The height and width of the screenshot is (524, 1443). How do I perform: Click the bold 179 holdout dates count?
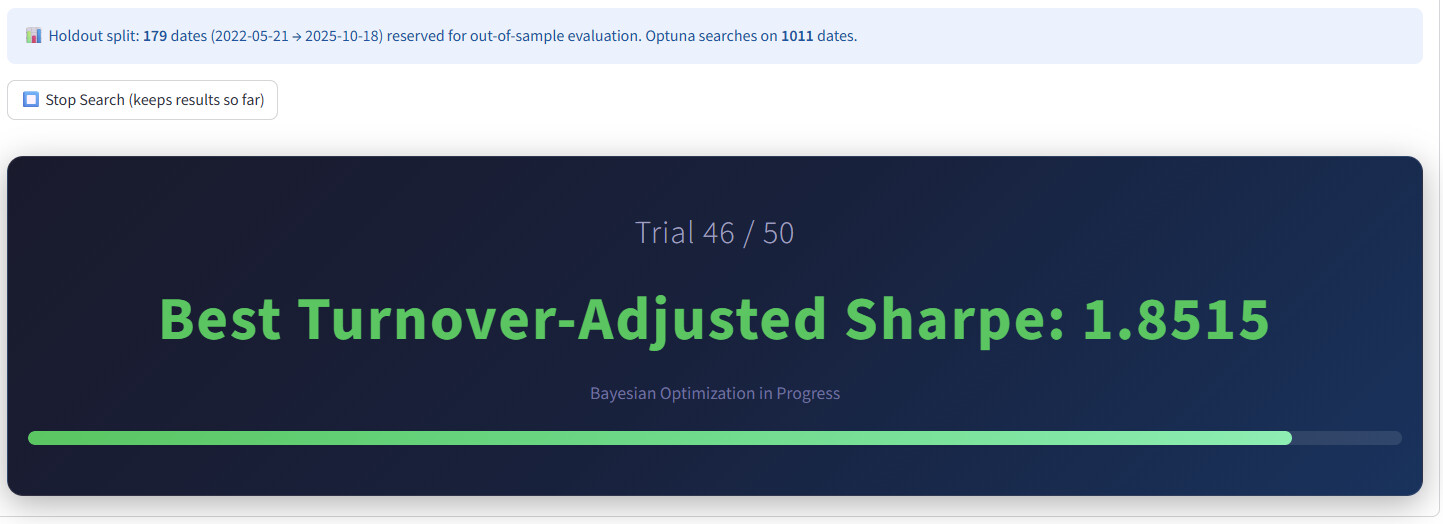click(155, 36)
